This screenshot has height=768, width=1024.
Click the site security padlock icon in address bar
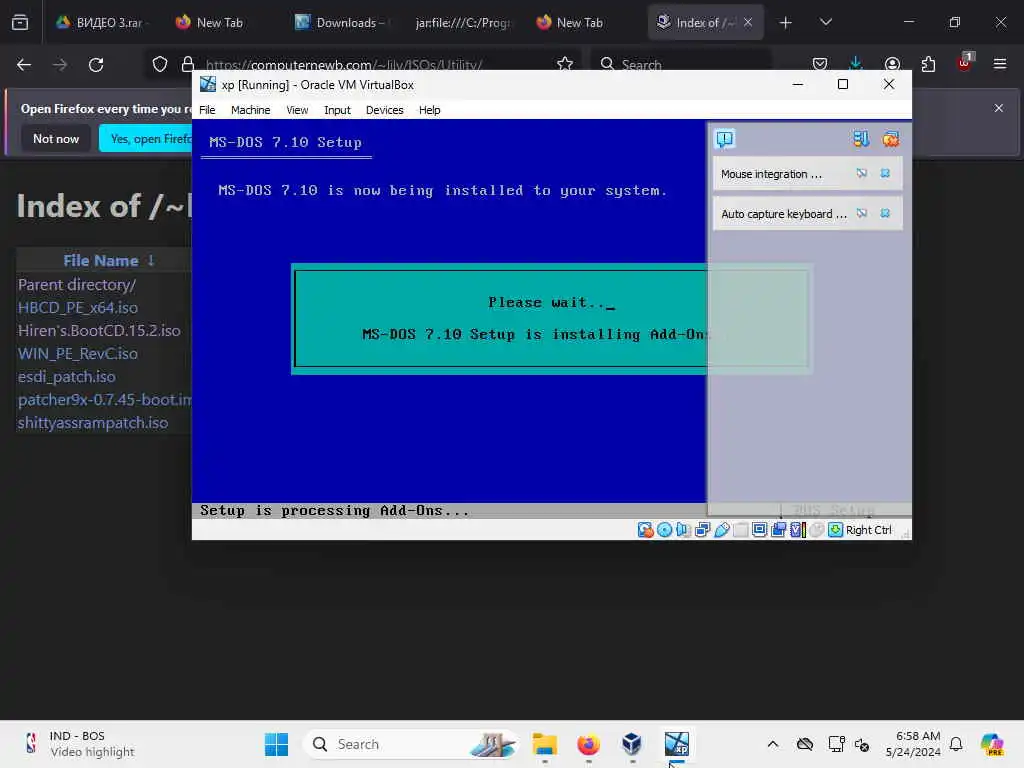pyautogui.click(x=187, y=64)
